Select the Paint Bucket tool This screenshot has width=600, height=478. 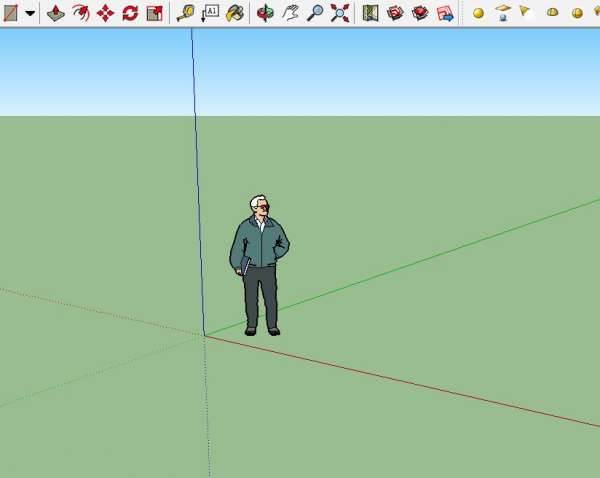click(235, 13)
